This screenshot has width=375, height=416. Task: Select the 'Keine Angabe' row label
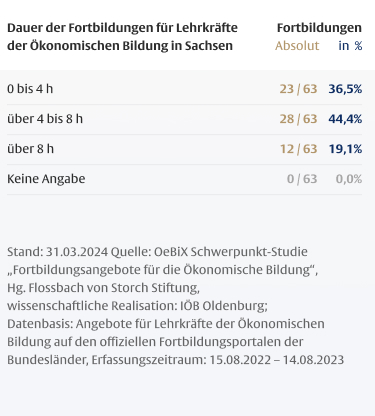(46, 179)
